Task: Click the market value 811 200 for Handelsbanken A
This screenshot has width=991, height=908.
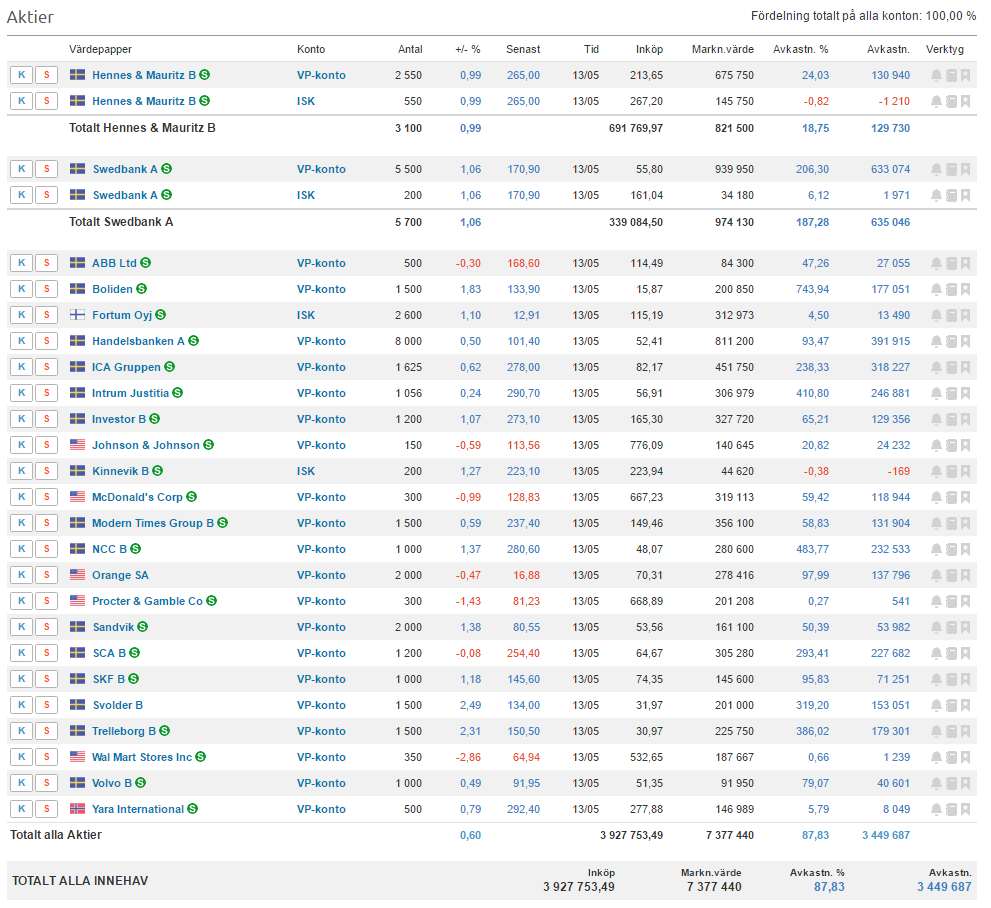Action: tap(734, 341)
